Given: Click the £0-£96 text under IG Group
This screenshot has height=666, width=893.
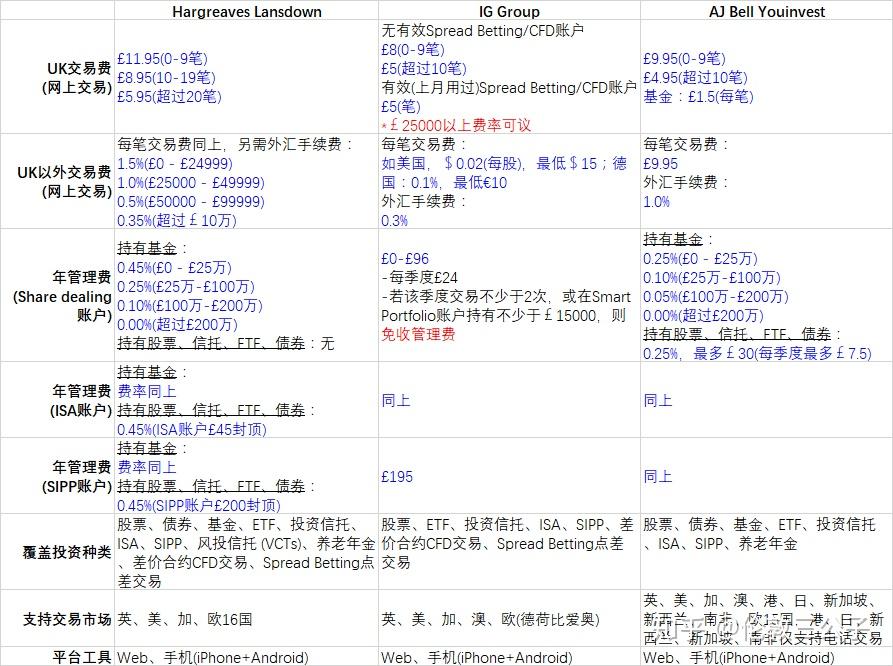Looking at the screenshot, I should pos(405,259).
